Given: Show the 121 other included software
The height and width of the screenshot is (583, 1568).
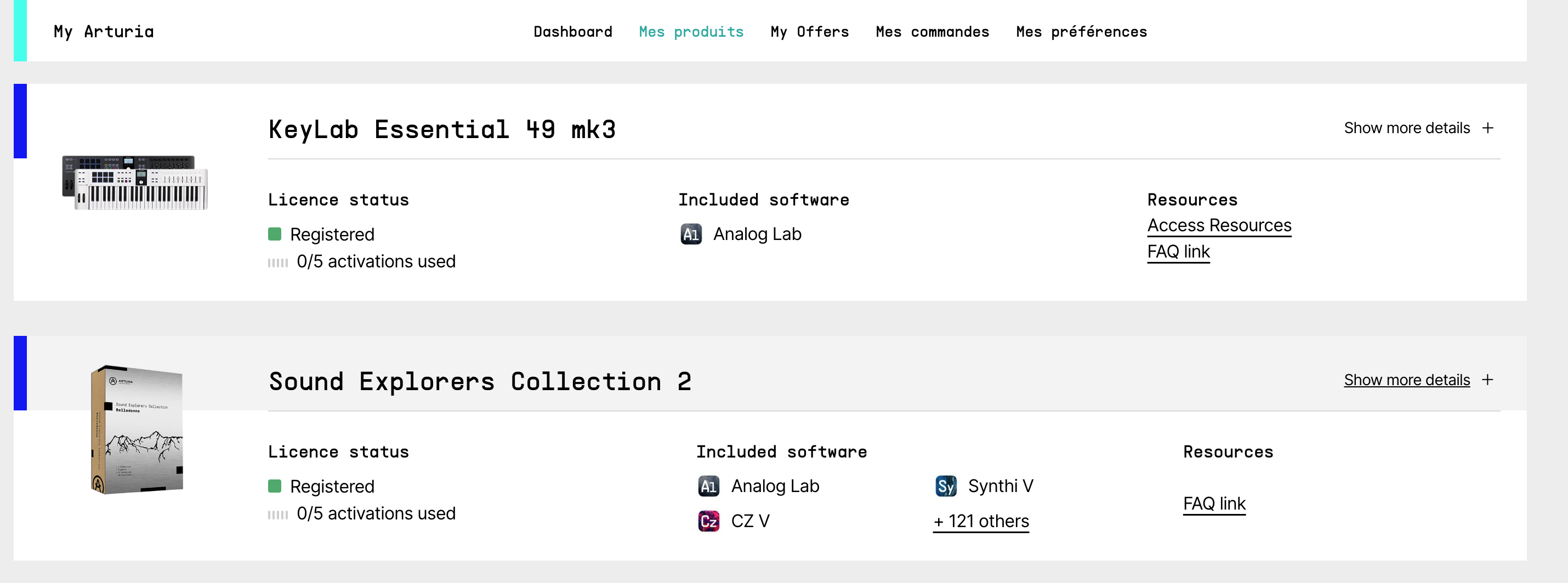Looking at the screenshot, I should tap(981, 522).
